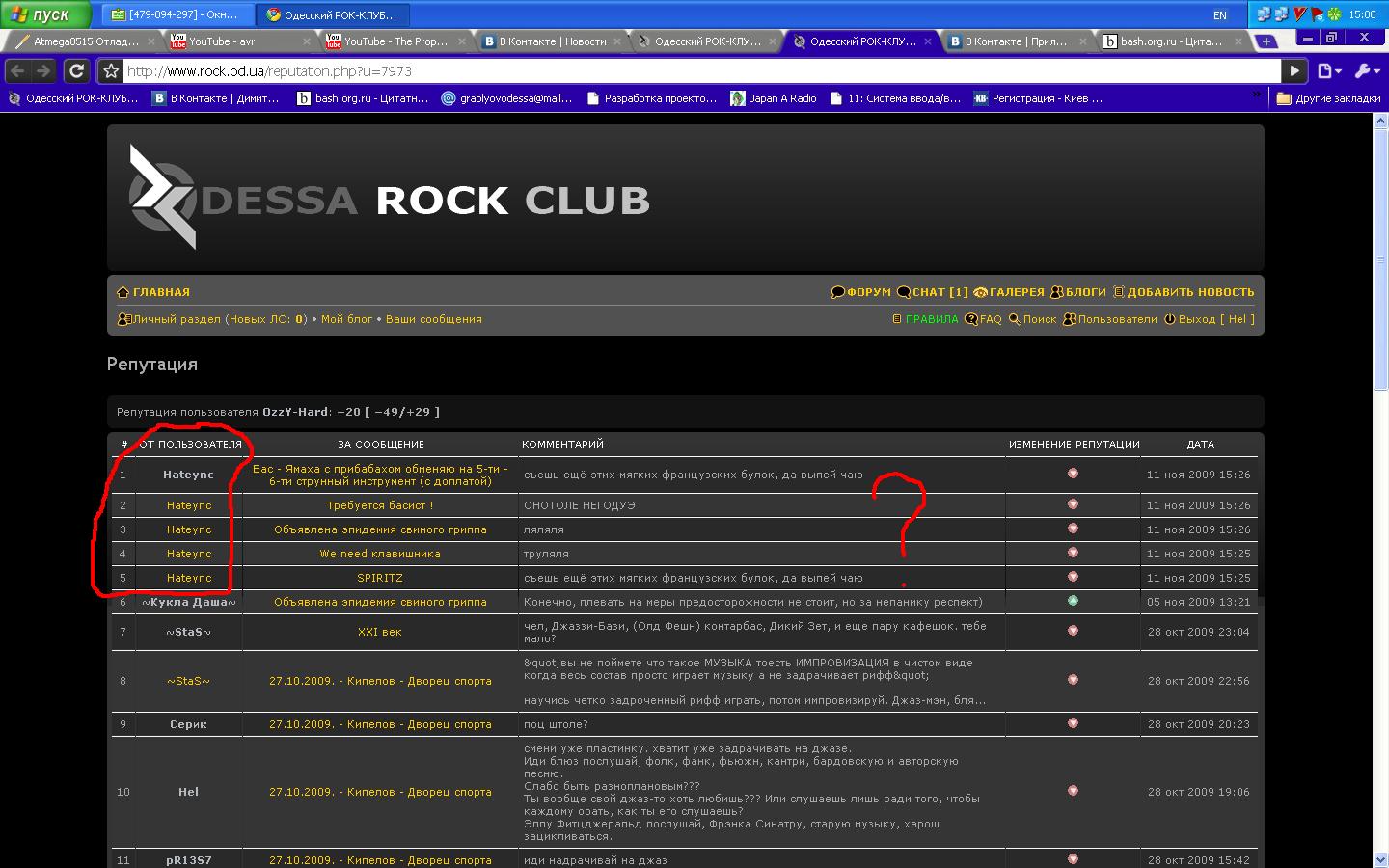The width and height of the screenshot is (1389, 868).
Task: Open the page menu dropdown
Action: point(1329,70)
